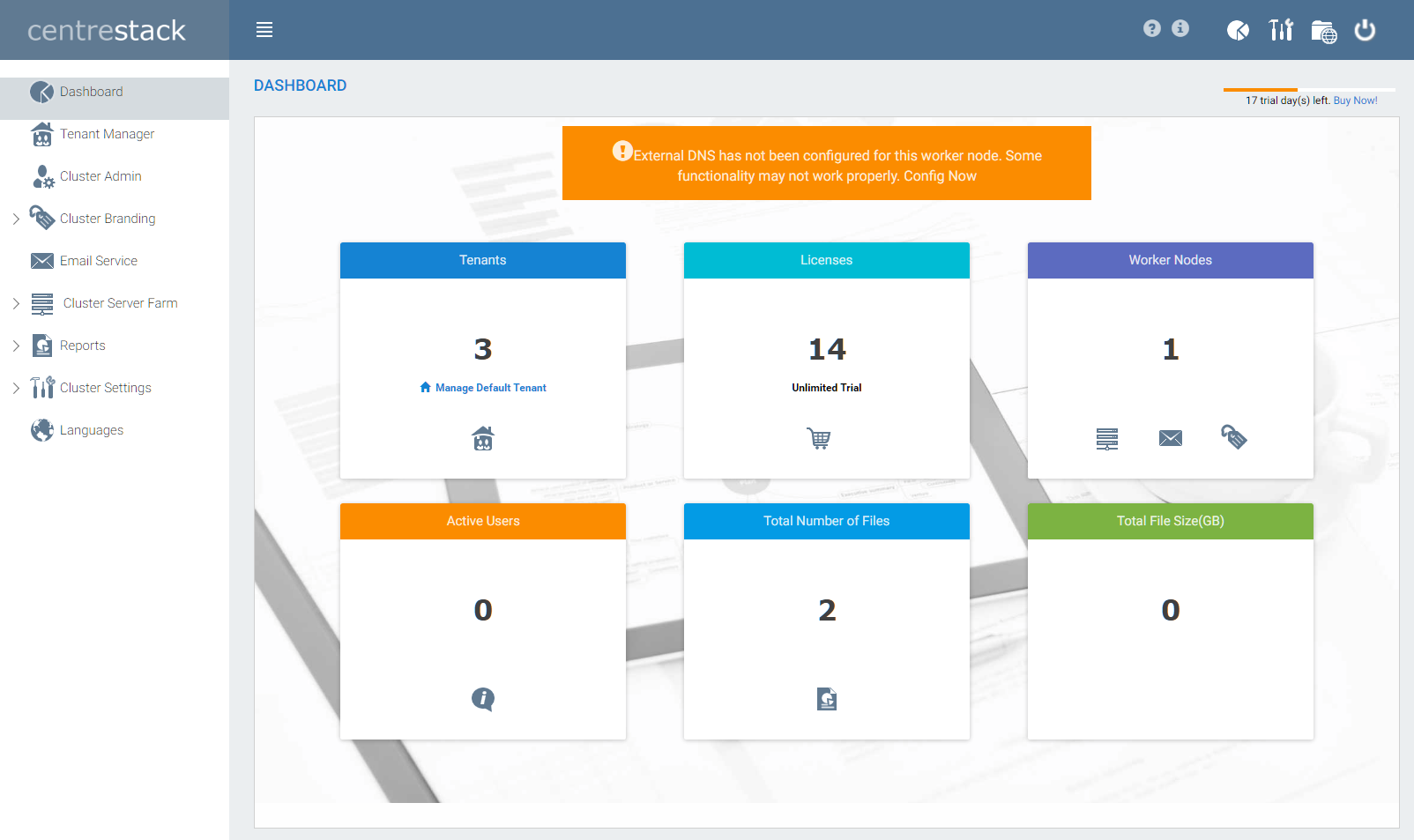Viewport: 1414px width, 840px height.
Task: Click the Worker Nodes card header
Action: [1171, 260]
